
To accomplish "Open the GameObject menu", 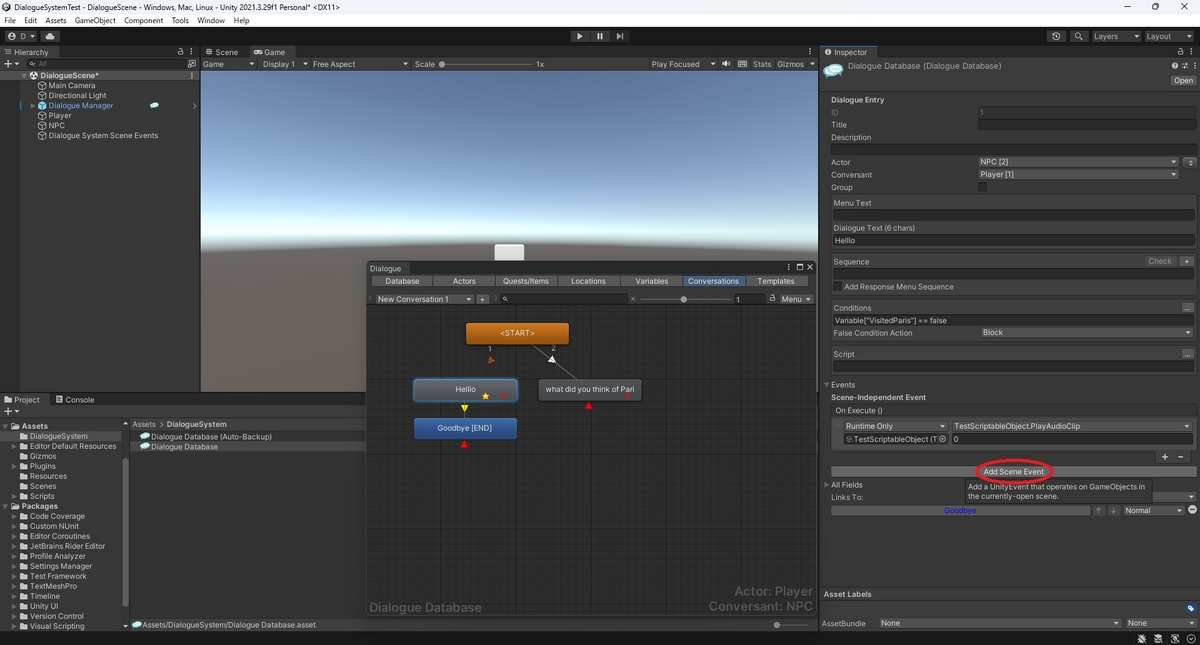I will (95, 20).
